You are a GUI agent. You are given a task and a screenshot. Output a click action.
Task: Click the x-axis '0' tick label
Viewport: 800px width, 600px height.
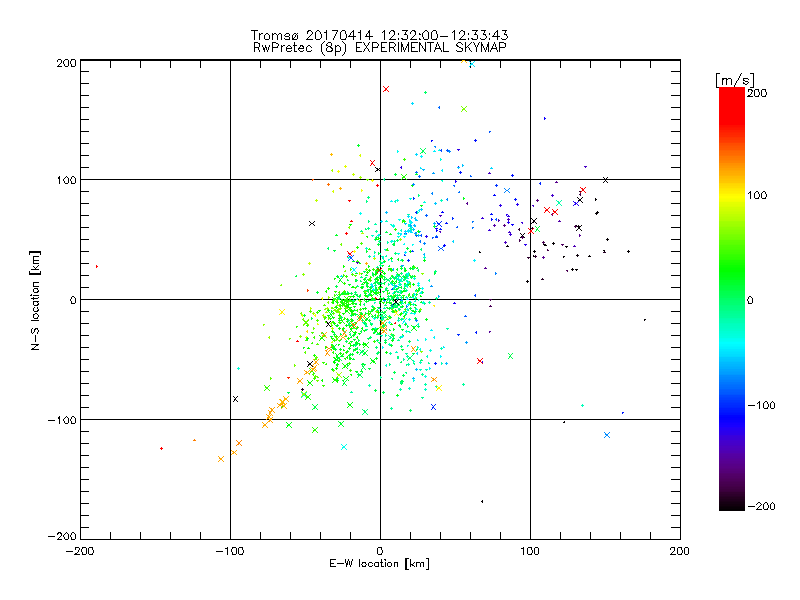(380, 551)
